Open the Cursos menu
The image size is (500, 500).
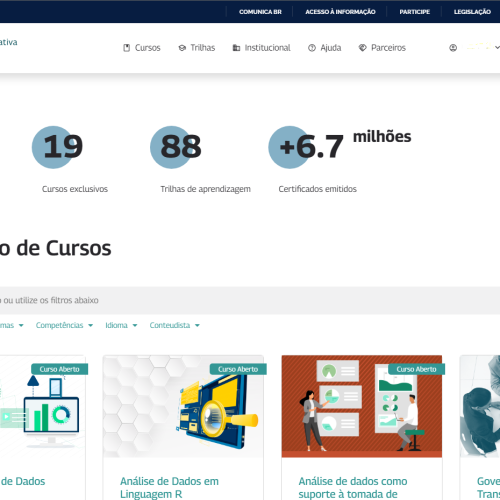coord(142,48)
